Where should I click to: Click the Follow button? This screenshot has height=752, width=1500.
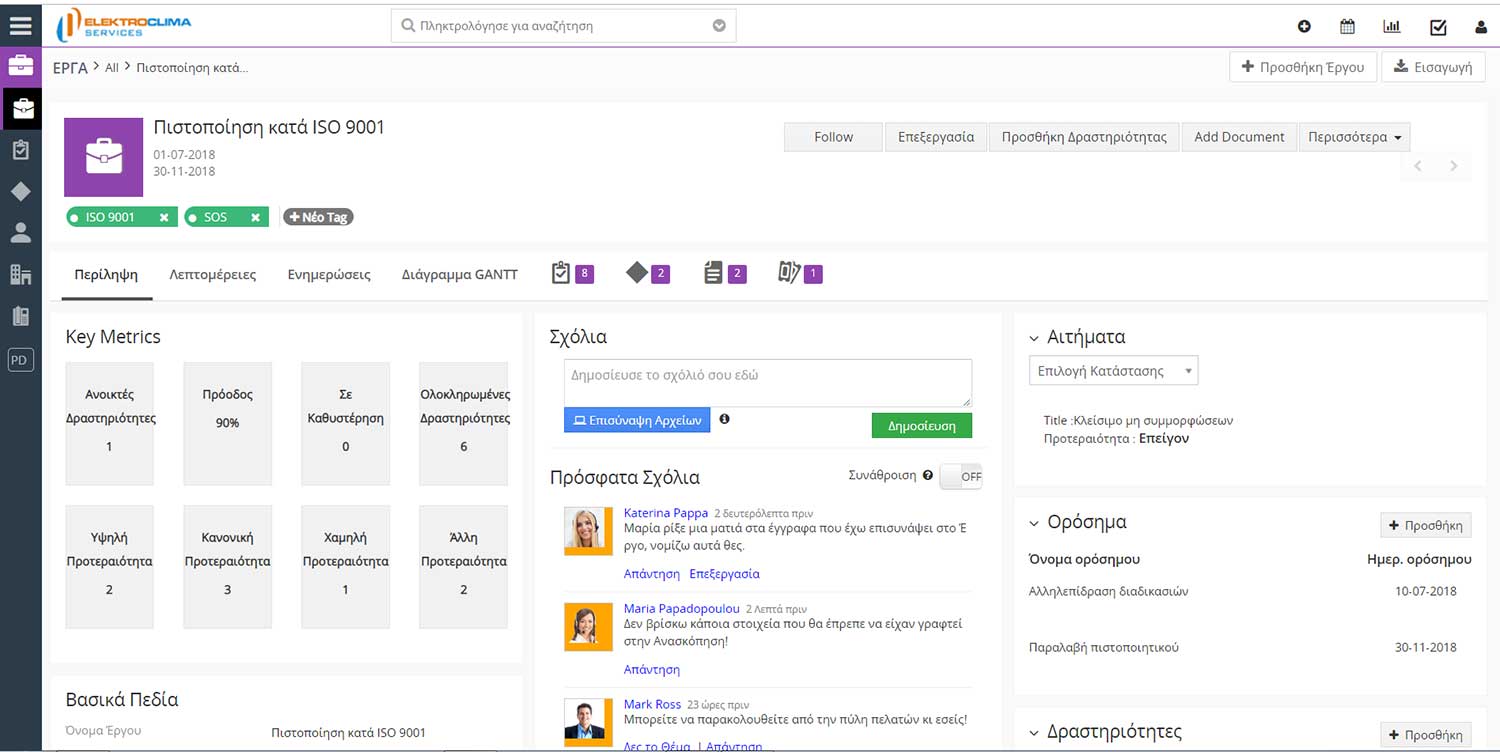[833, 137]
